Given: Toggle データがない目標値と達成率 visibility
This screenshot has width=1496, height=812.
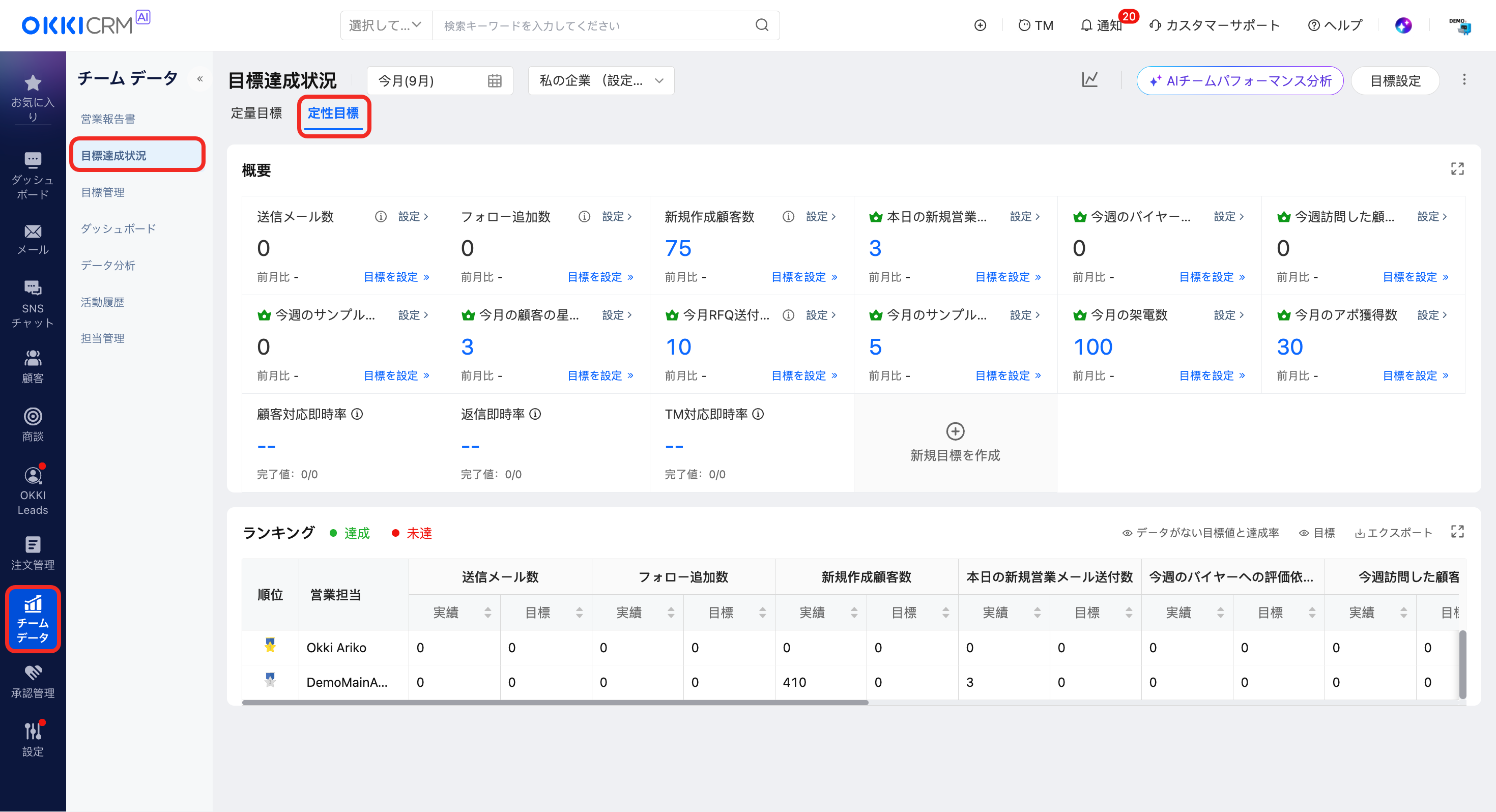Looking at the screenshot, I should point(1200,533).
